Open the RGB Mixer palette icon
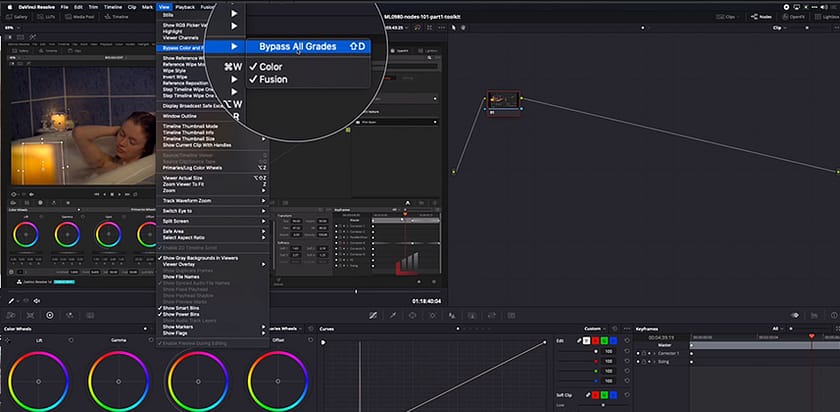Screen dimensions: 840x412 pyautogui.click(x=70, y=316)
